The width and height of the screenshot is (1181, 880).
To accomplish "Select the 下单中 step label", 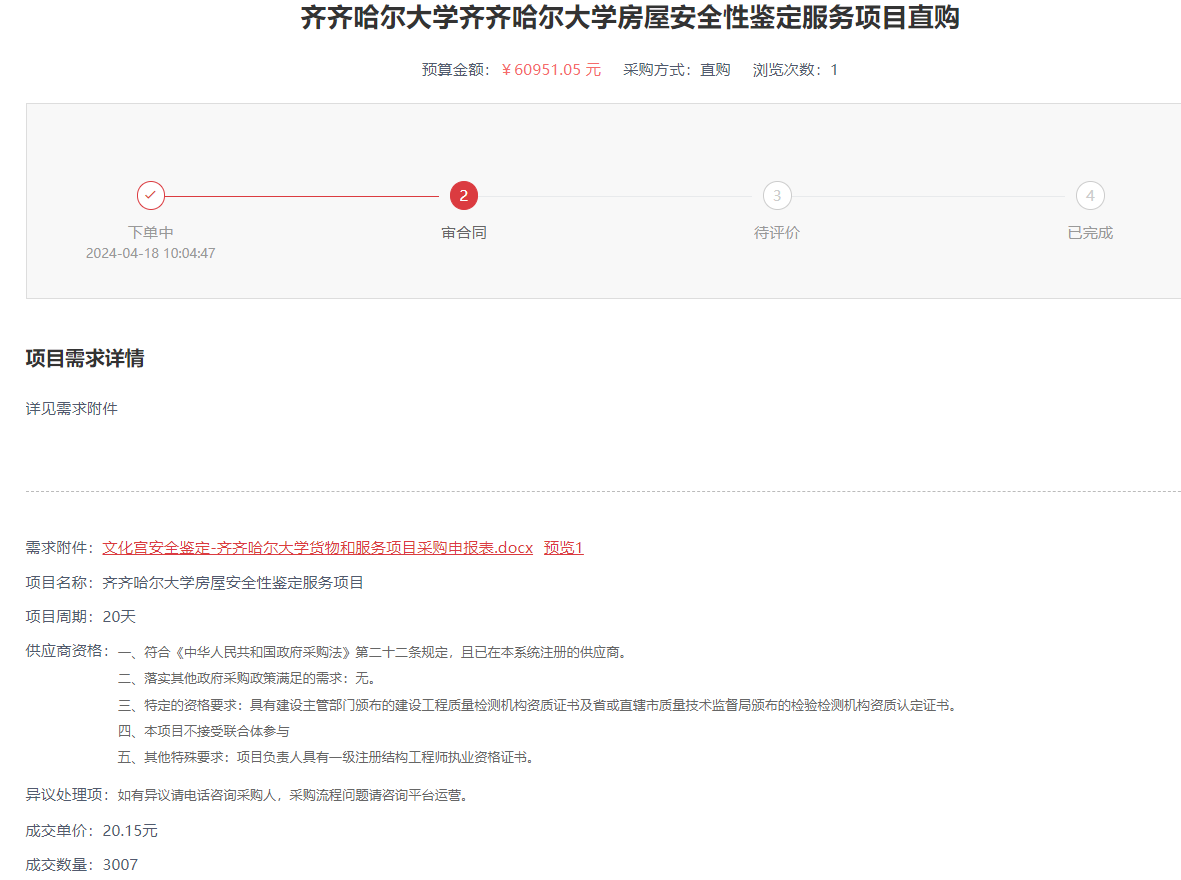I will [151, 232].
